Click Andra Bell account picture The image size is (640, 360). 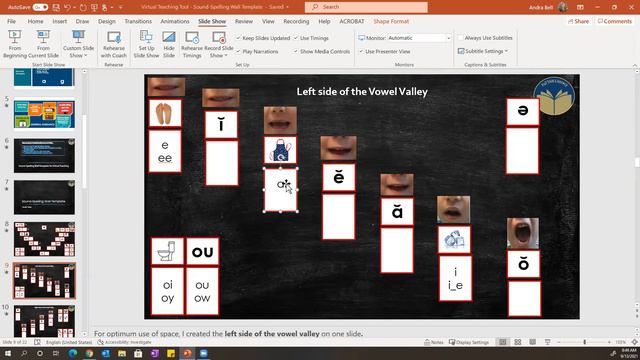(563, 7)
